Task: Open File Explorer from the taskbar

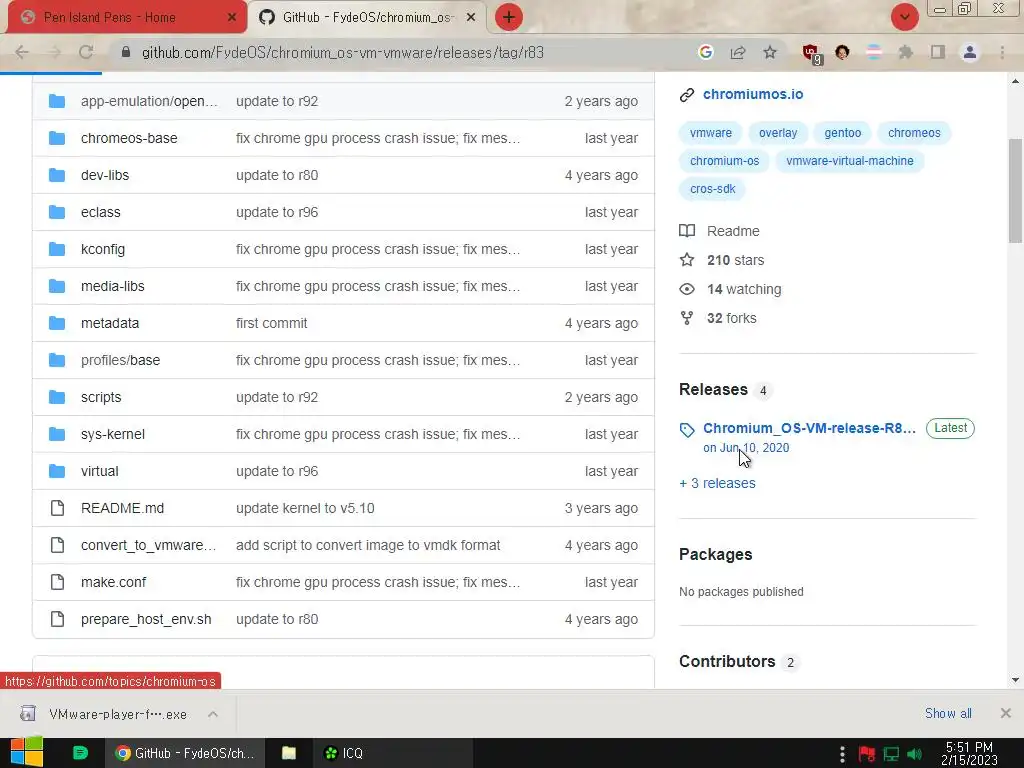Action: [289, 753]
